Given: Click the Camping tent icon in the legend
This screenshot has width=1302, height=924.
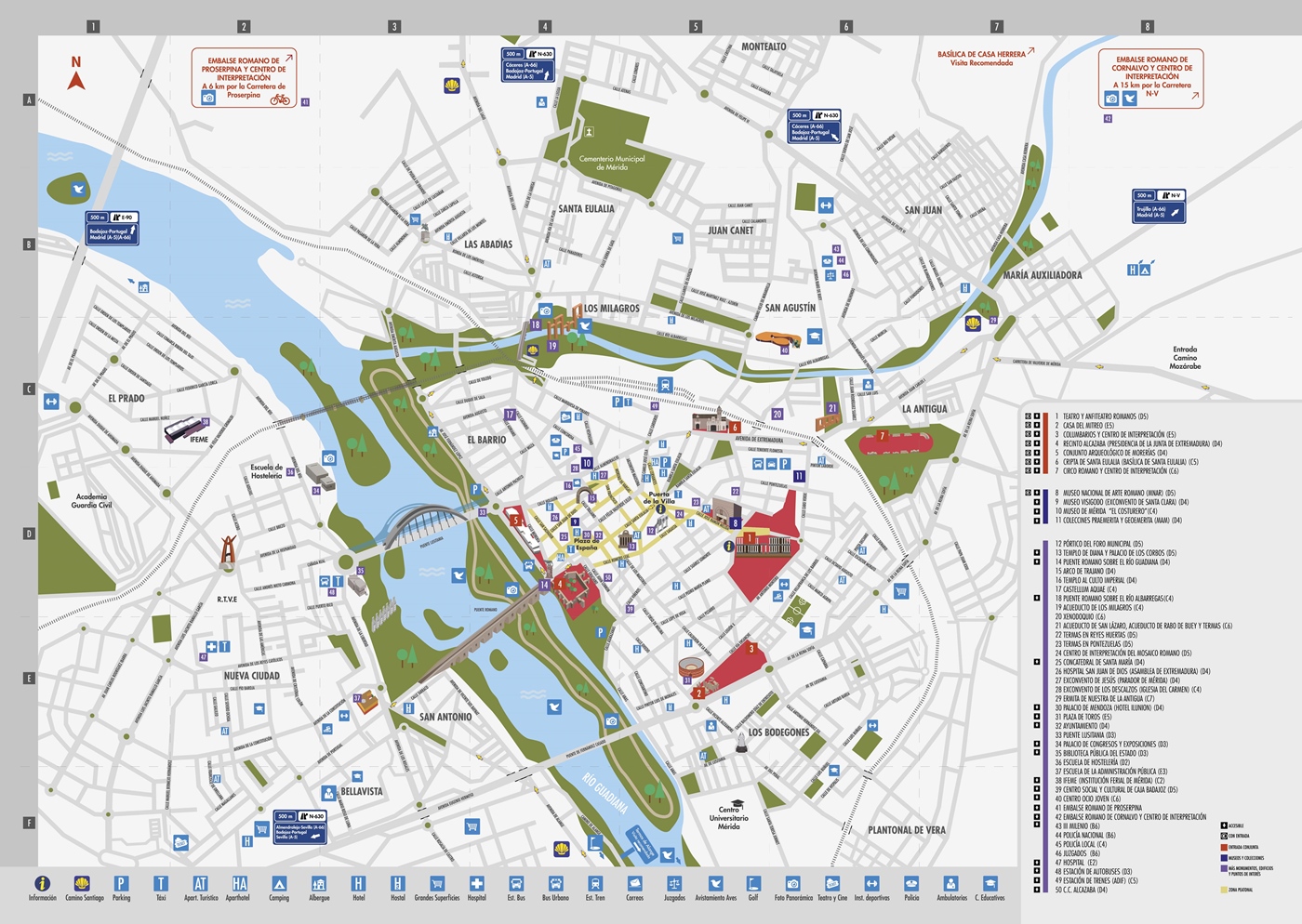Looking at the screenshot, I should [x=279, y=883].
